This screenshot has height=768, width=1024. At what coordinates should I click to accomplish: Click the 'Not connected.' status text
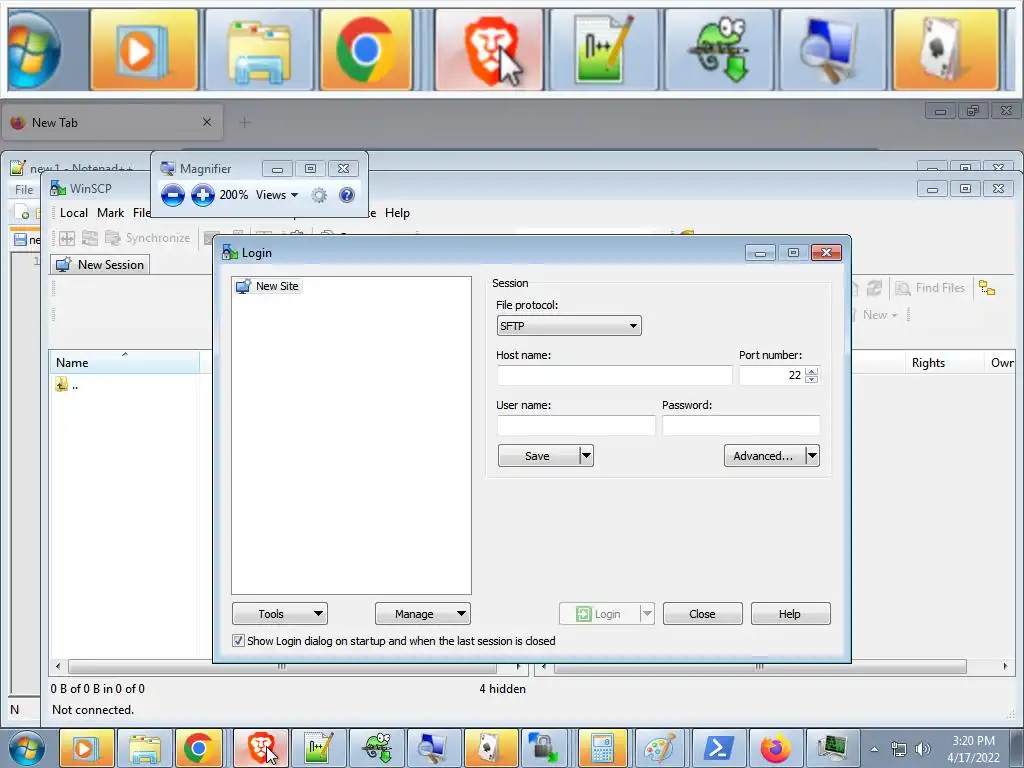click(93, 709)
